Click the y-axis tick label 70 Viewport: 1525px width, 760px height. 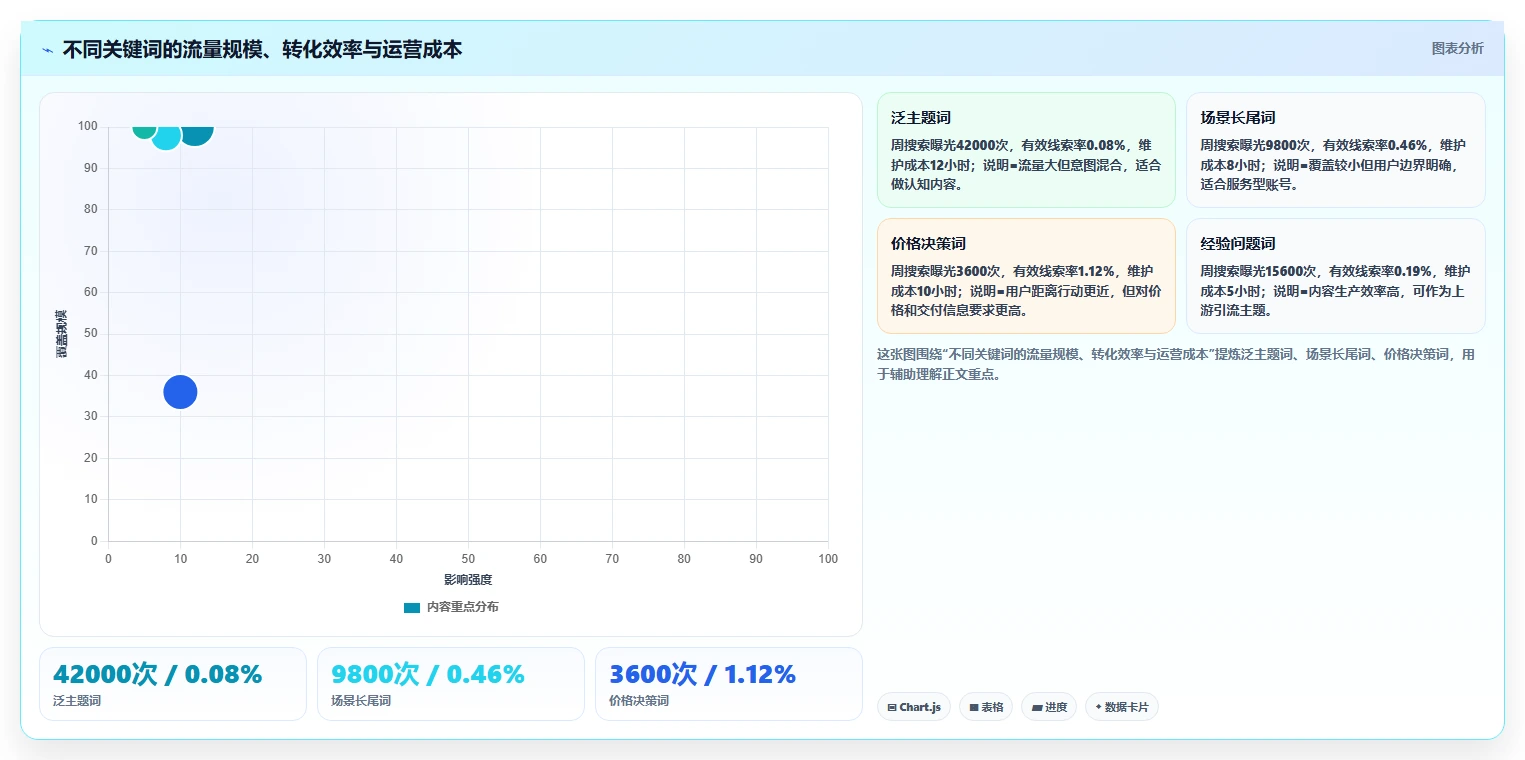(91, 251)
